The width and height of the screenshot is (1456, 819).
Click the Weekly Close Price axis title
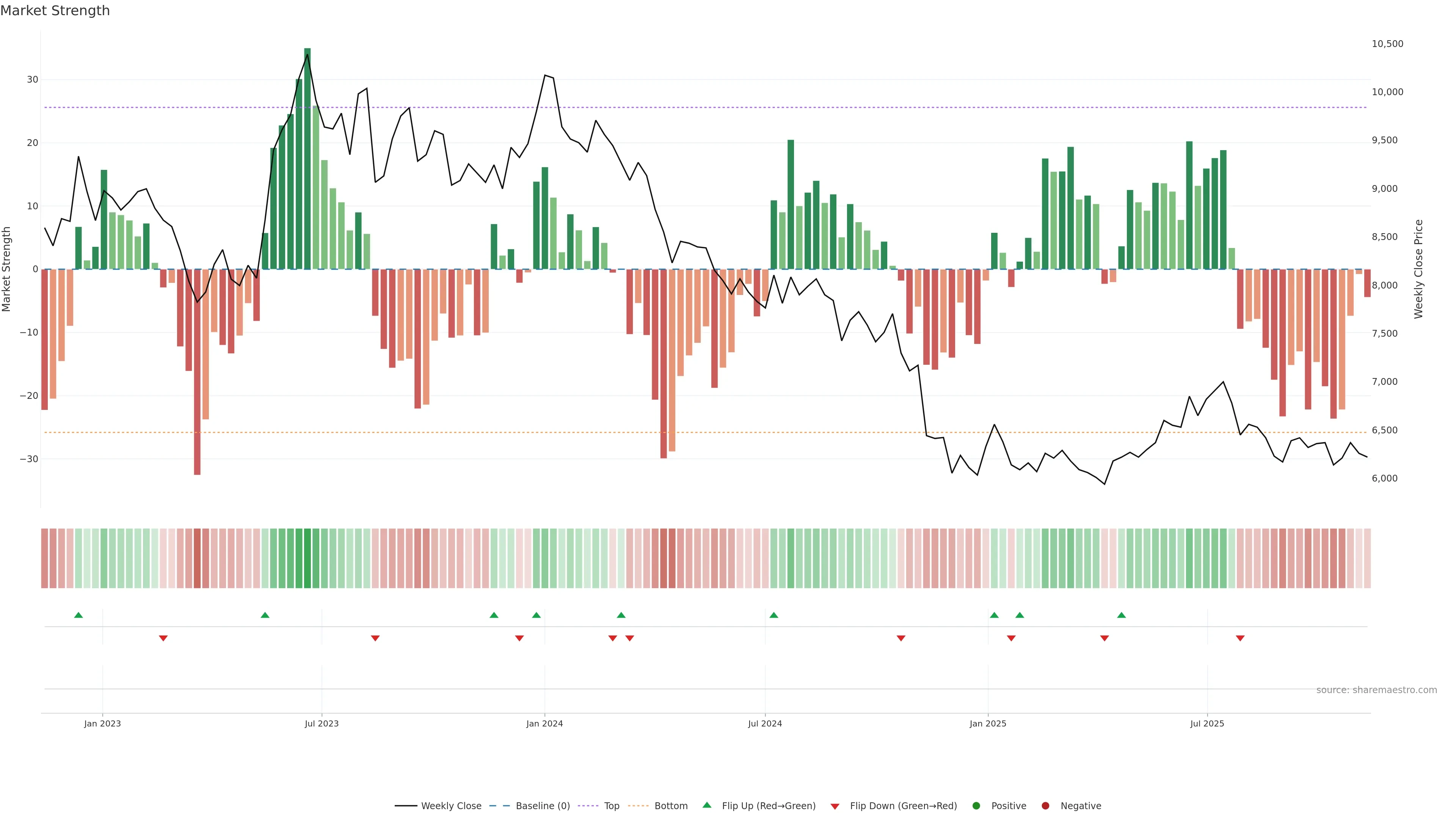pyautogui.click(x=1419, y=269)
